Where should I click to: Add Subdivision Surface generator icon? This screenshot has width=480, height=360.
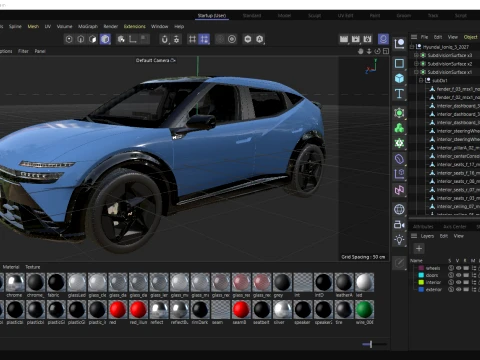point(399,113)
